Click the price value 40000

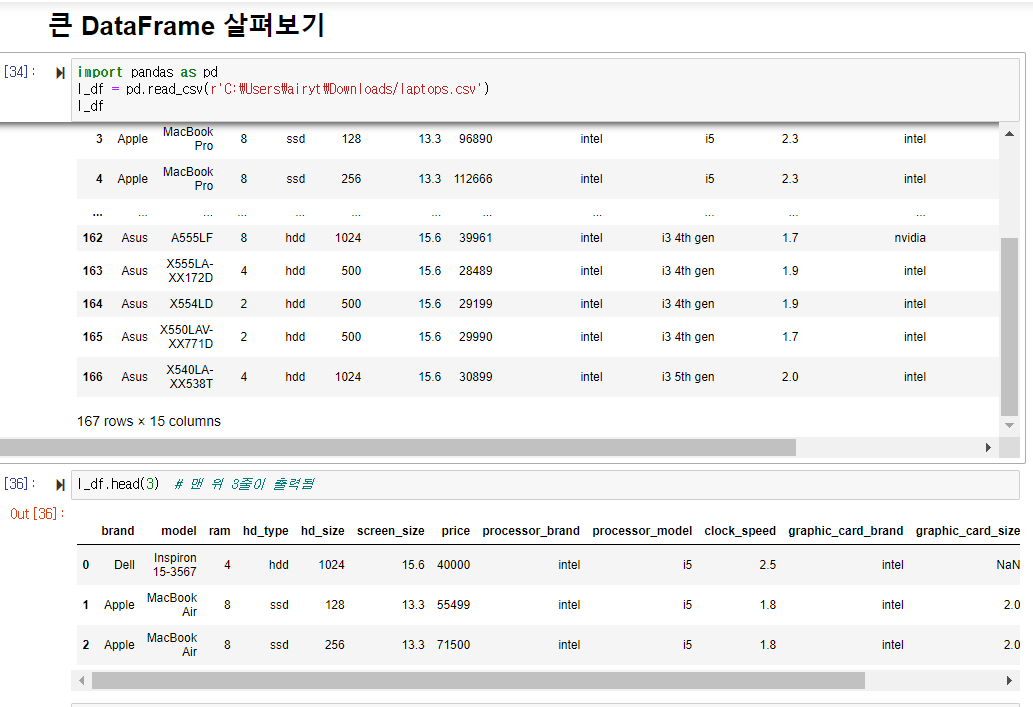(x=453, y=565)
